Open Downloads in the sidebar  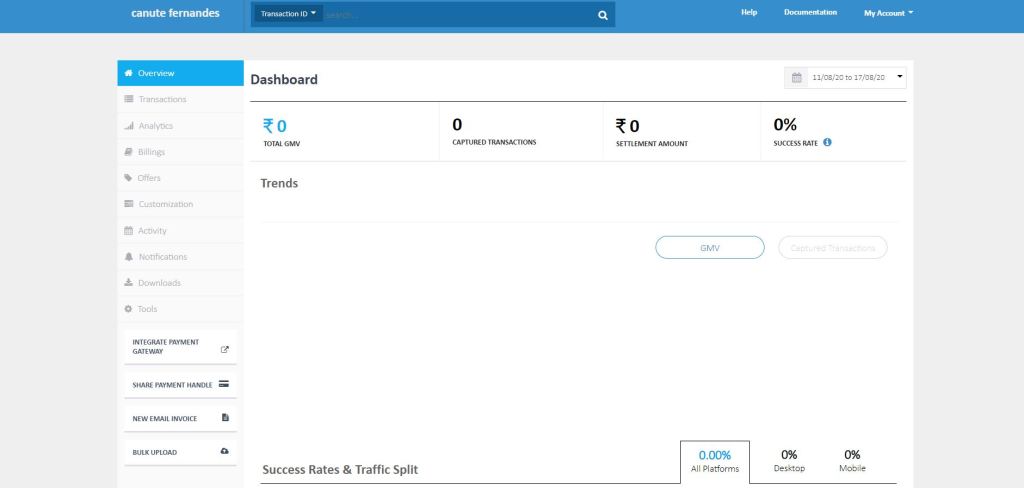[181, 283]
